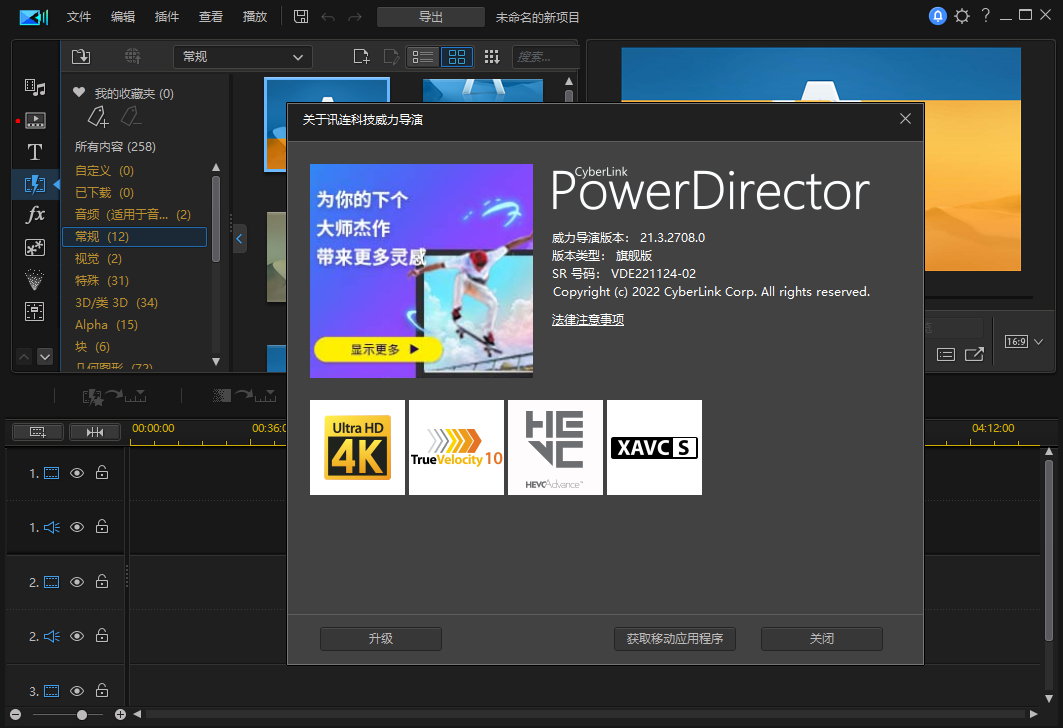Viewport: 1063px width, 728px height.
Task: Click the search field in the library
Action: coord(544,57)
